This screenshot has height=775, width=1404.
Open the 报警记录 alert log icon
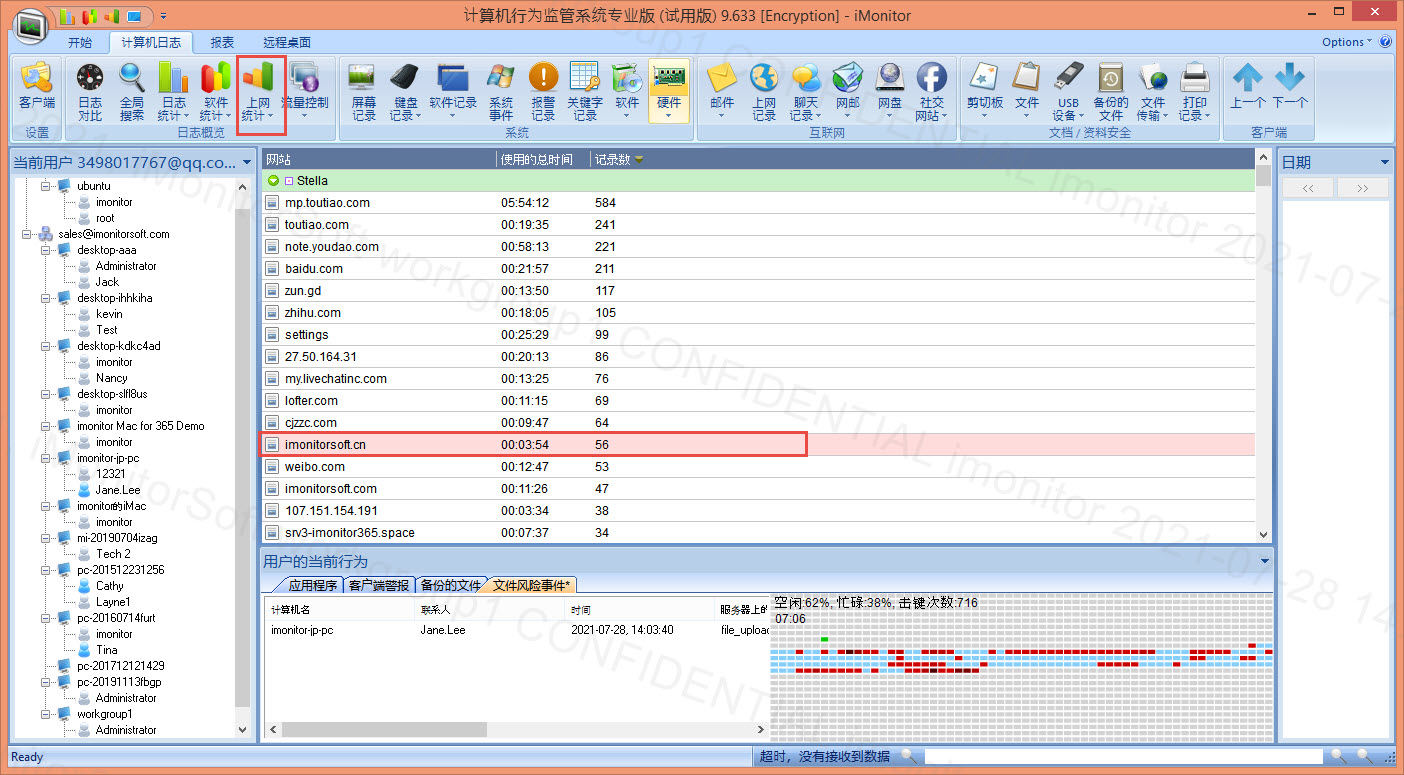click(543, 91)
